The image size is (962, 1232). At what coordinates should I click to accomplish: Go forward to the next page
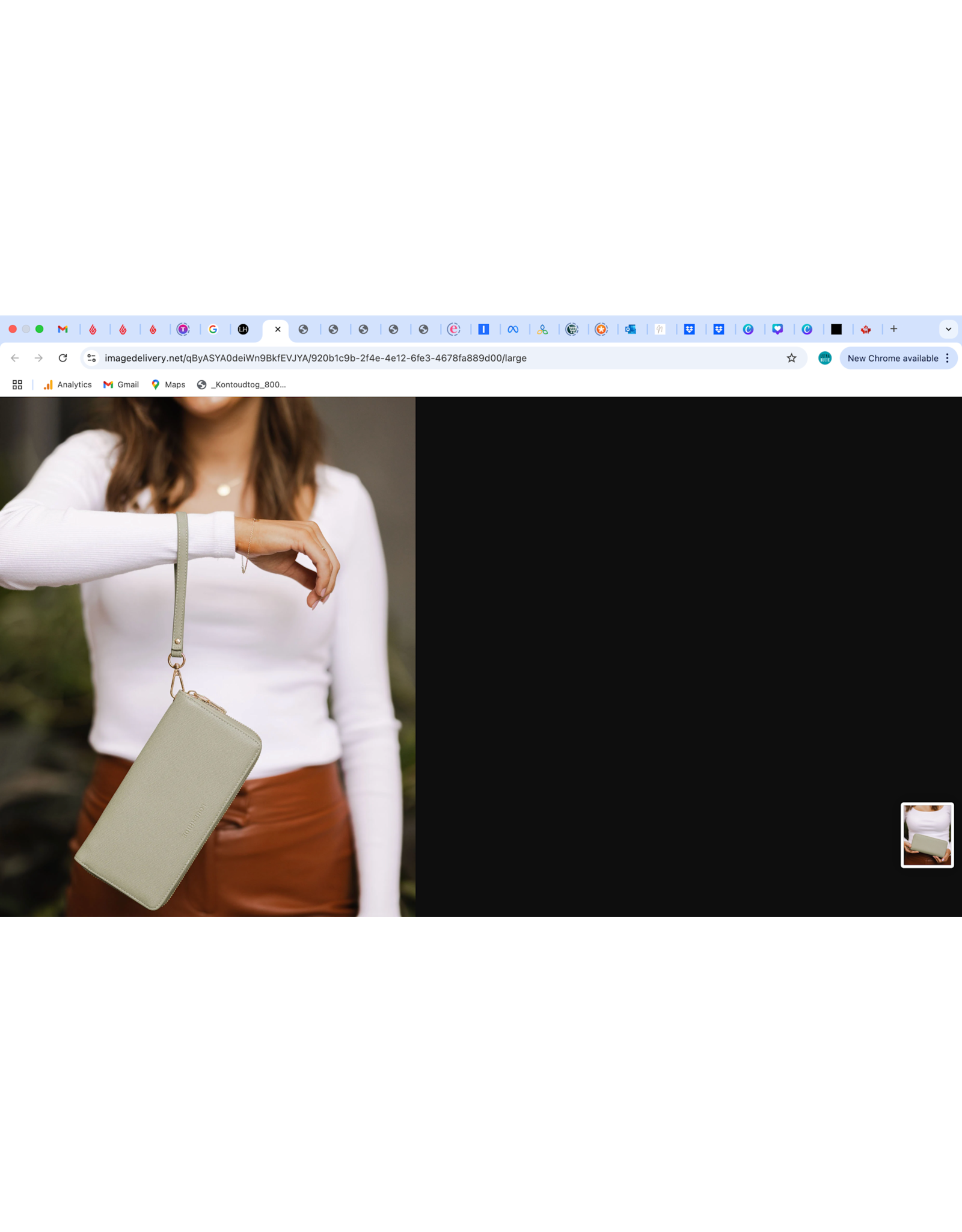(38, 358)
